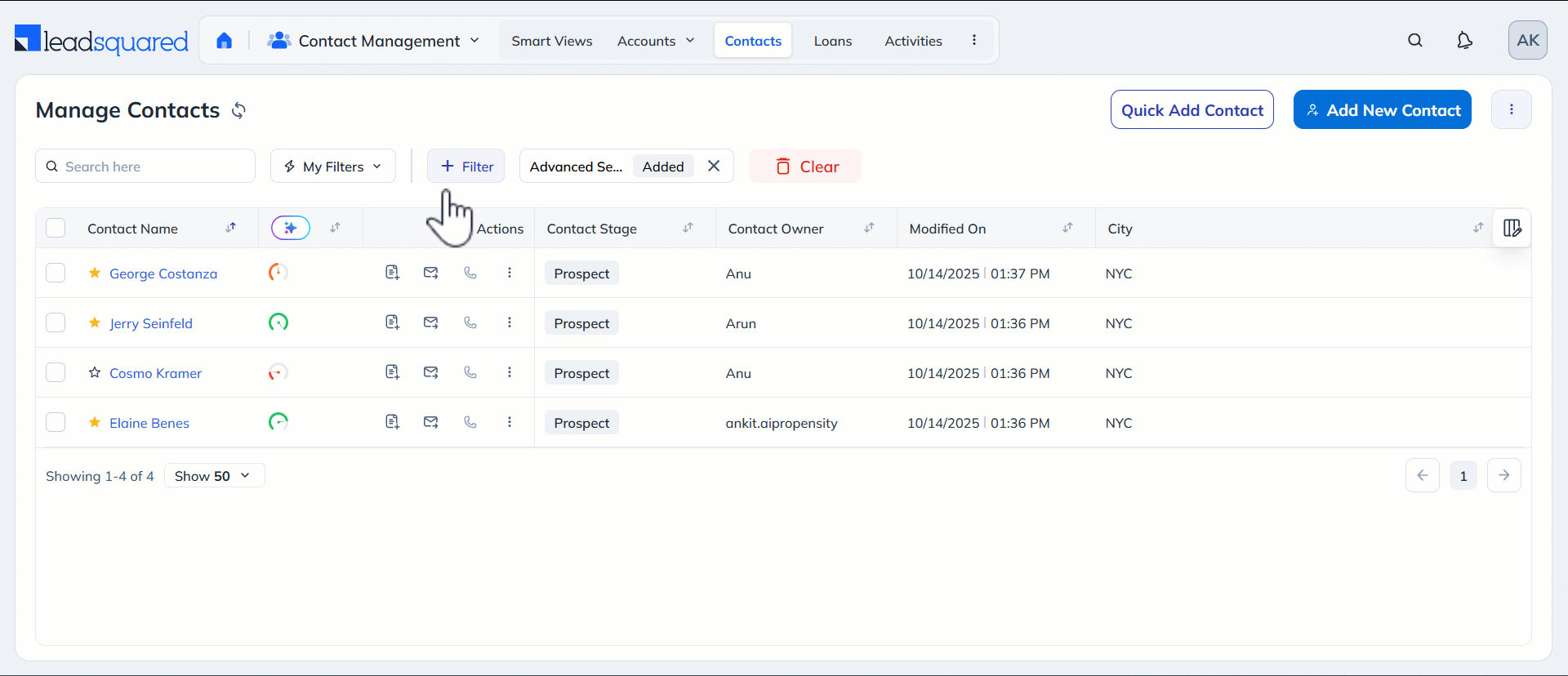Click the Add New Contact button

click(1382, 110)
